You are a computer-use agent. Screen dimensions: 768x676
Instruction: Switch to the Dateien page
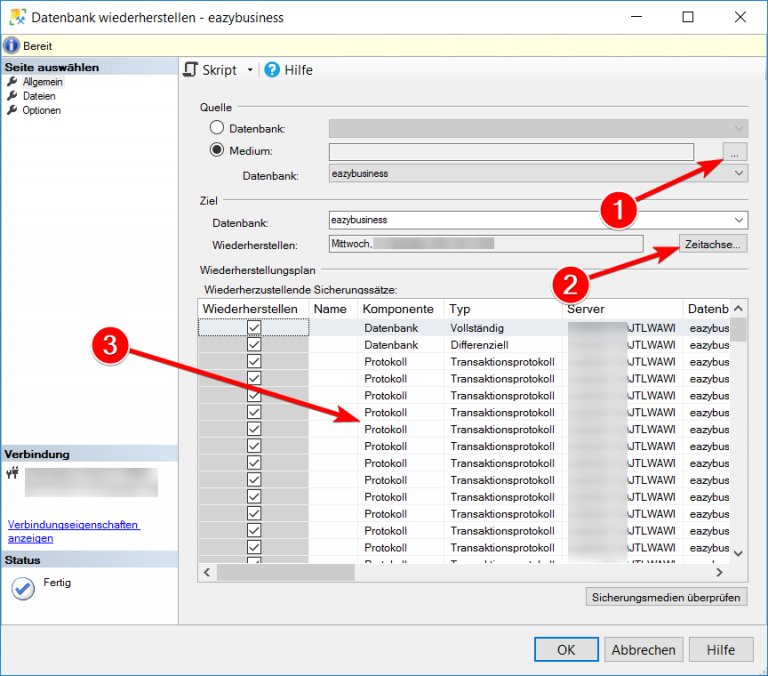[x=39, y=96]
